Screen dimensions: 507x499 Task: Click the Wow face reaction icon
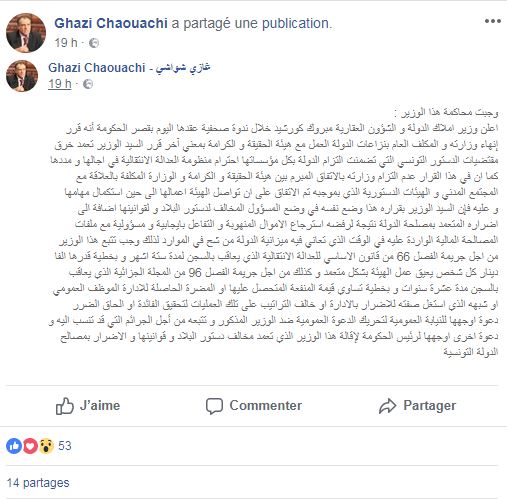pyautogui.click(x=46, y=446)
